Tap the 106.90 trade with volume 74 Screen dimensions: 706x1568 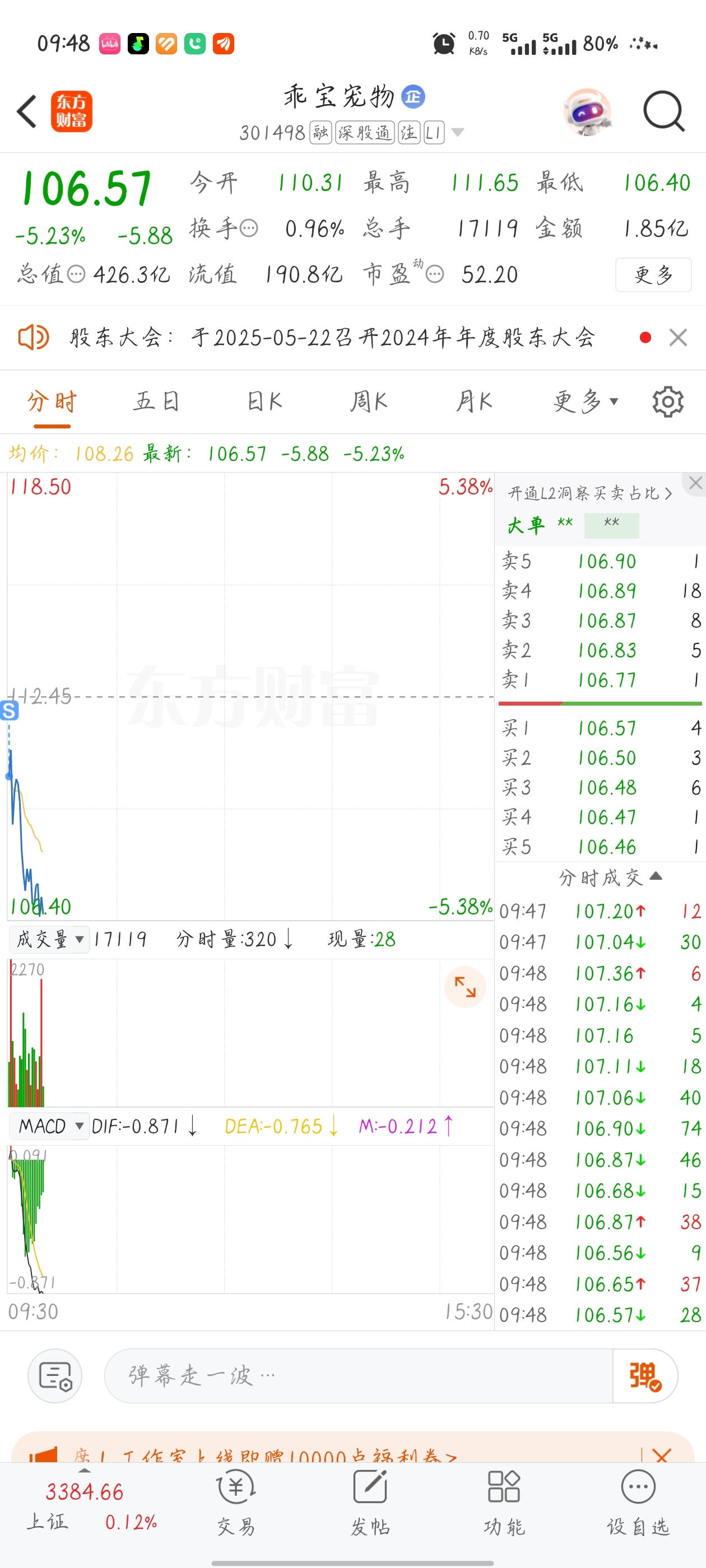(x=601, y=1128)
